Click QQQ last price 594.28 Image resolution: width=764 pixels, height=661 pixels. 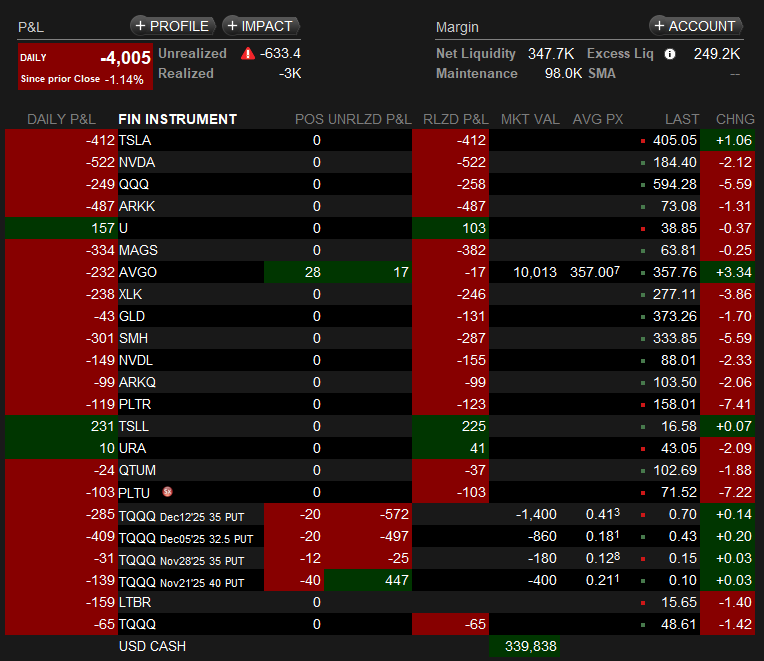tap(675, 184)
